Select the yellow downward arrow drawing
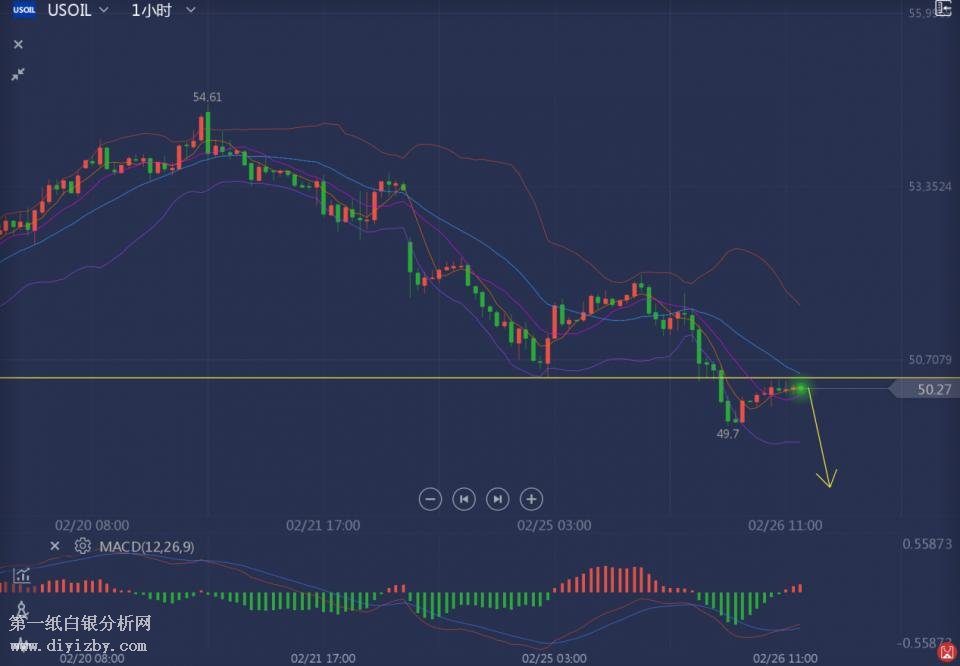960x666 pixels. pyautogui.click(x=821, y=440)
